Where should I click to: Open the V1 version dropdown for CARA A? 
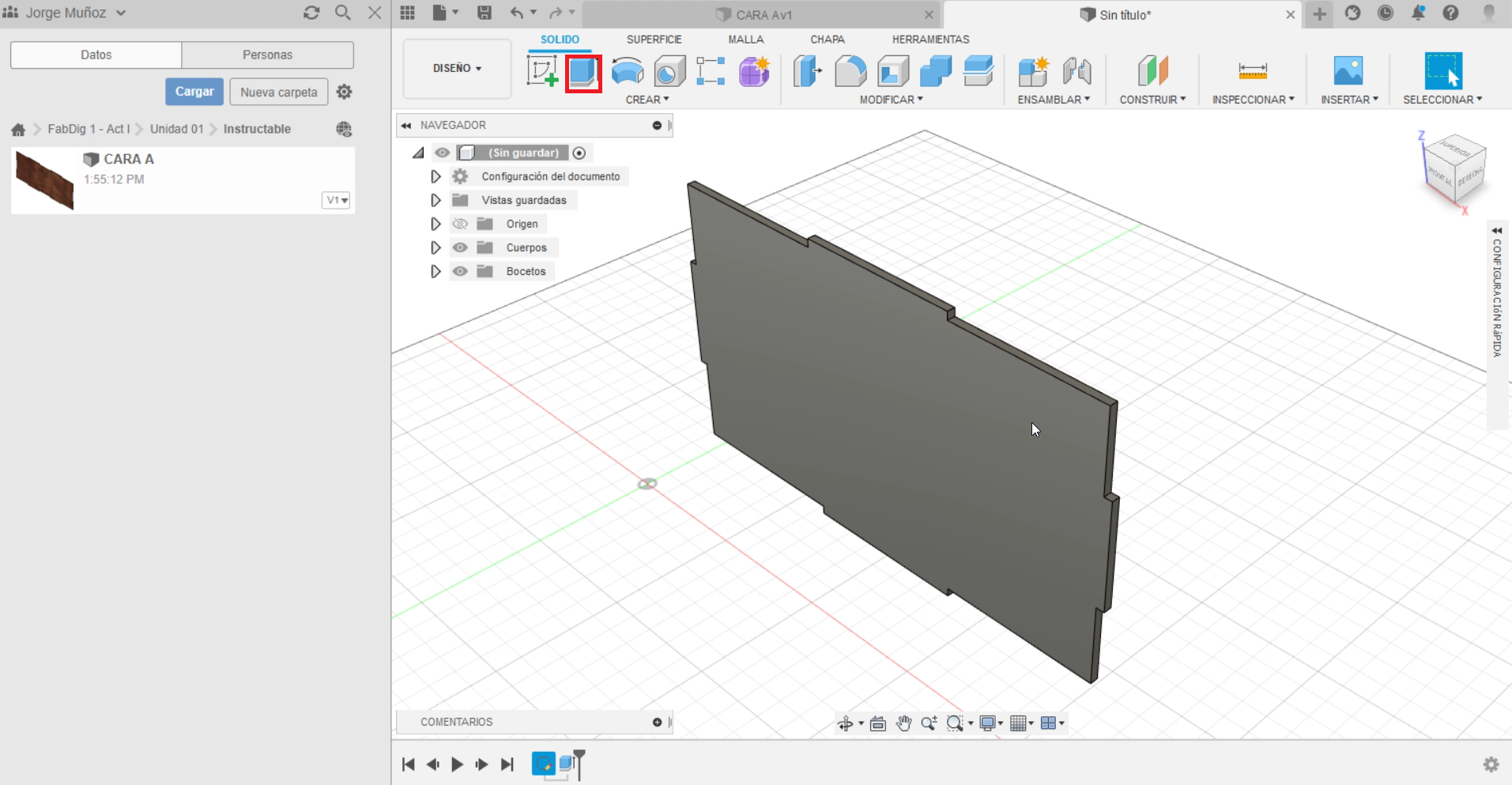point(335,200)
